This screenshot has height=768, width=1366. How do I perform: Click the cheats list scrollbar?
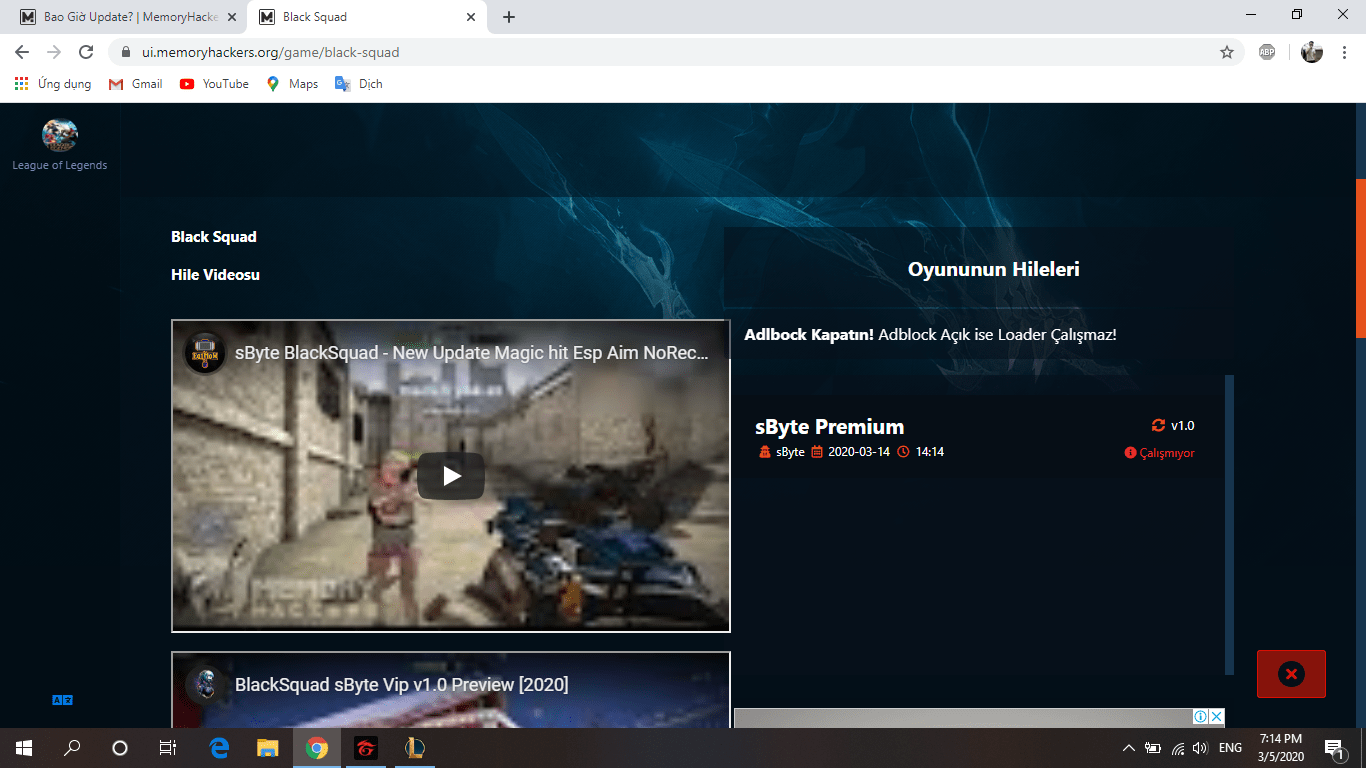[1230, 525]
